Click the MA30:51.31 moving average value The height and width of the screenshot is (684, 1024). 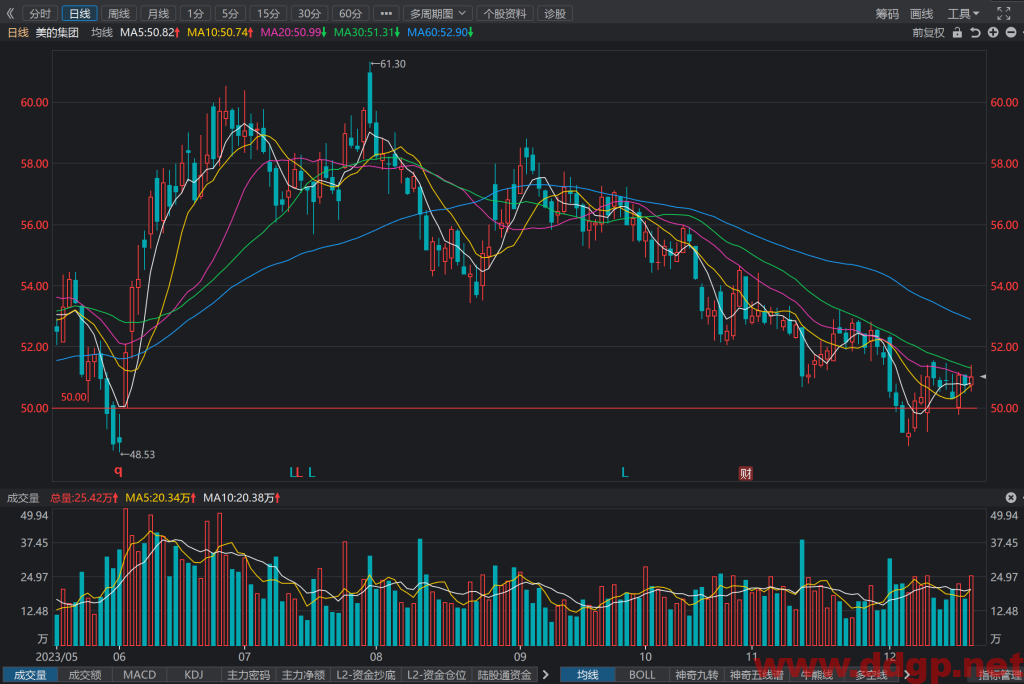(x=366, y=32)
